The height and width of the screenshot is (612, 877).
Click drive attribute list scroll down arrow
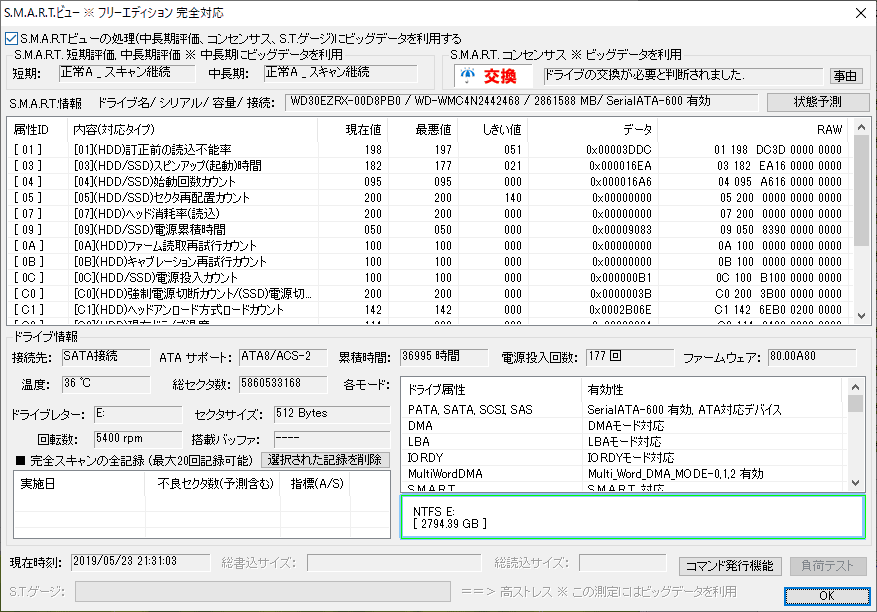855,483
